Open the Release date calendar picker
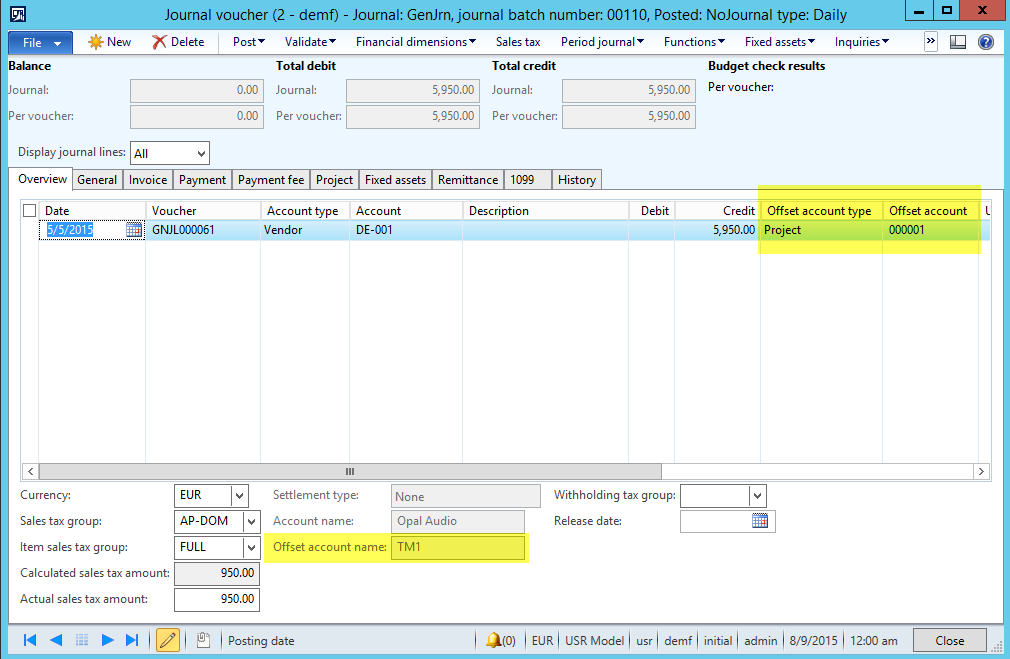This screenshot has width=1010, height=659. [760, 521]
